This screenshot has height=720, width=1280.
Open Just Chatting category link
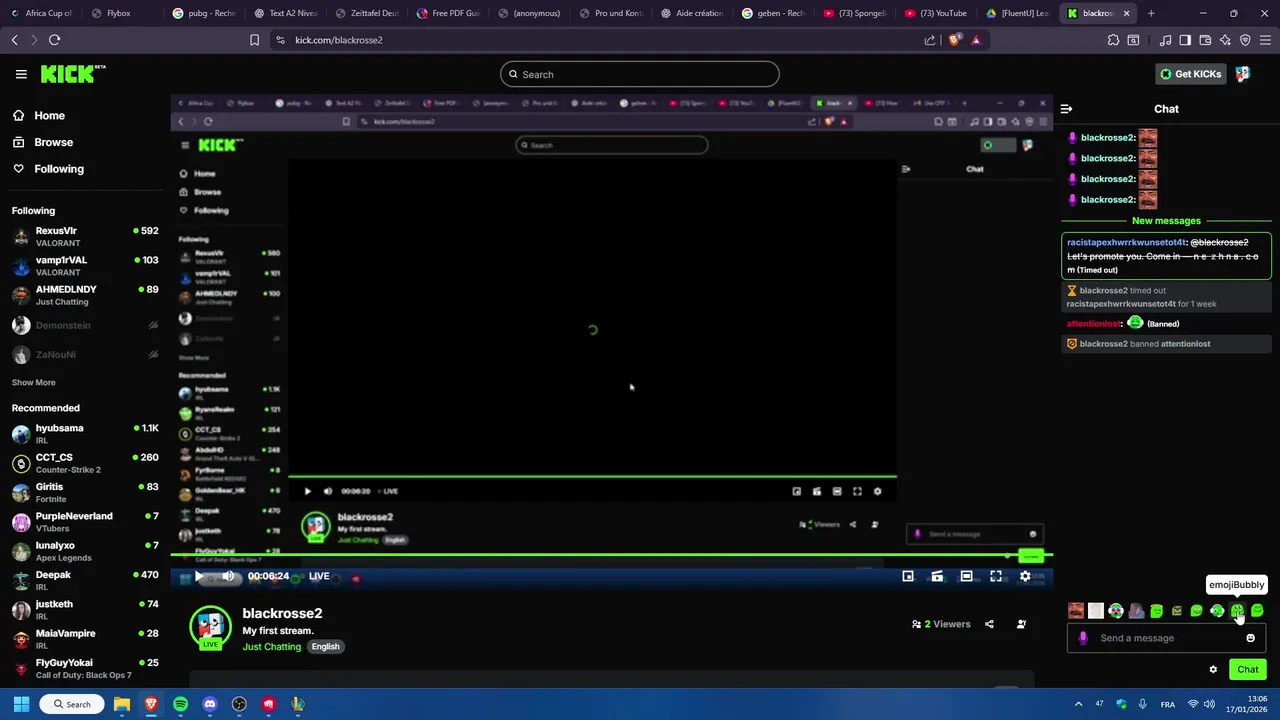click(x=271, y=647)
